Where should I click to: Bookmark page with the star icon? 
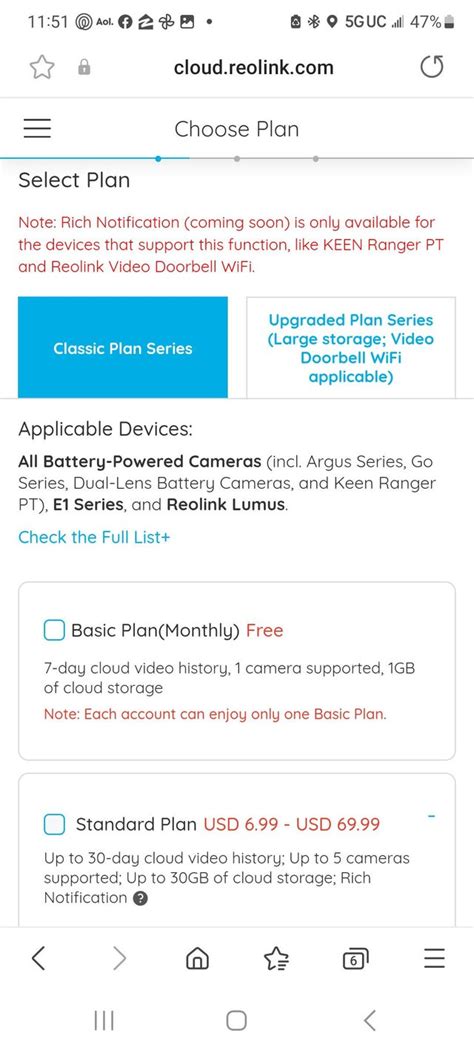[x=41, y=67]
